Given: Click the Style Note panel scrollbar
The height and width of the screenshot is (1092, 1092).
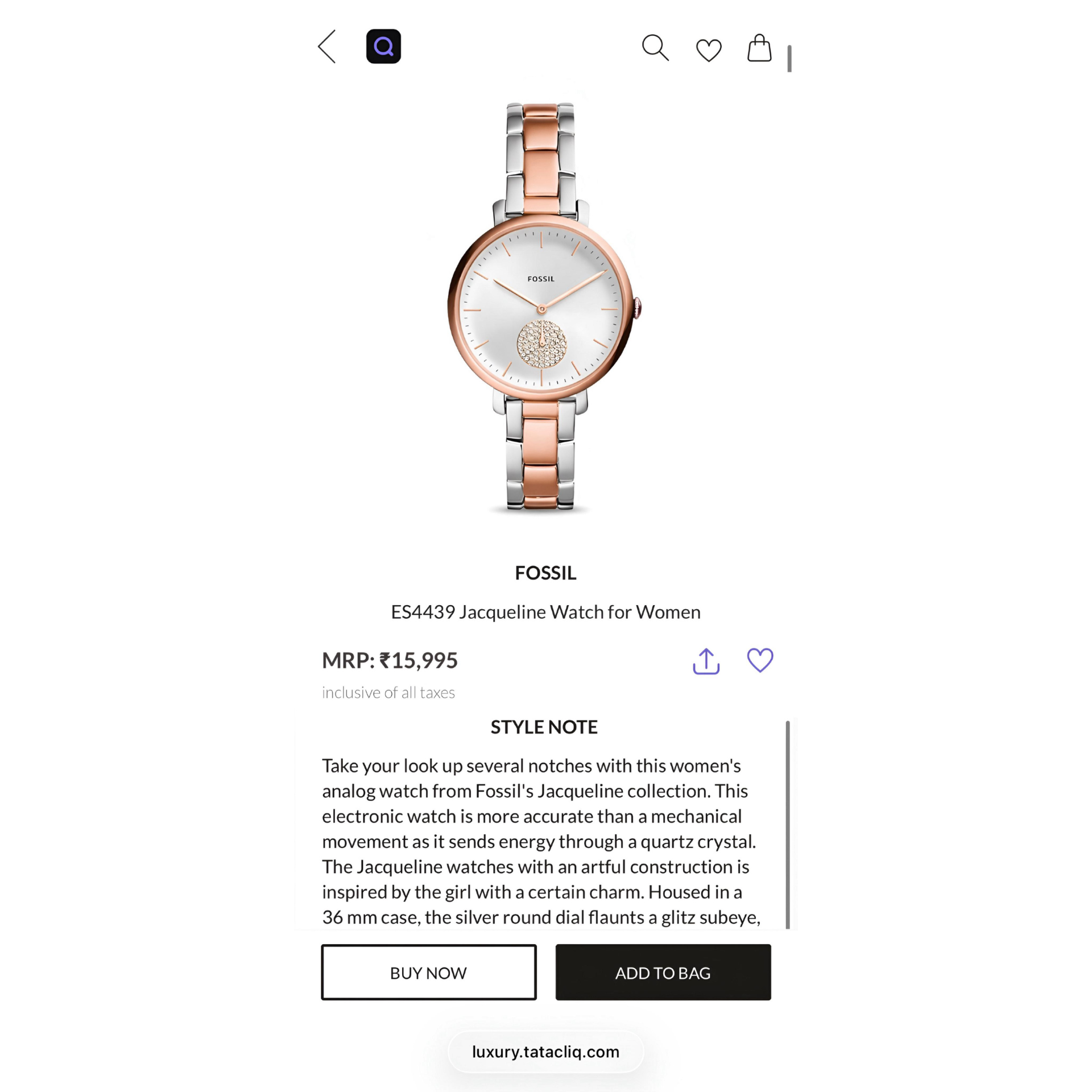Looking at the screenshot, I should pyautogui.click(x=788, y=825).
